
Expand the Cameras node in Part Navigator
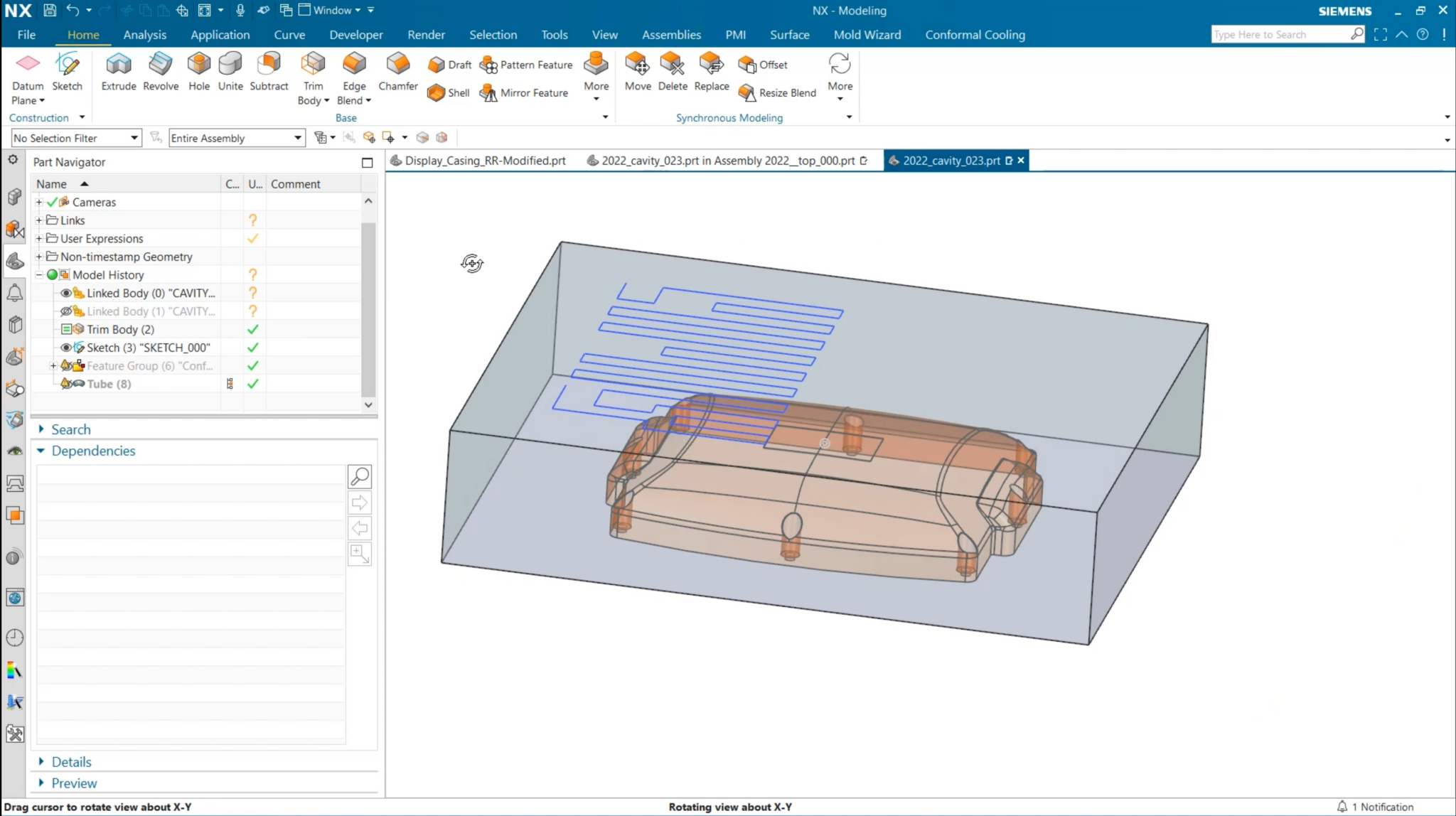pyautogui.click(x=39, y=202)
